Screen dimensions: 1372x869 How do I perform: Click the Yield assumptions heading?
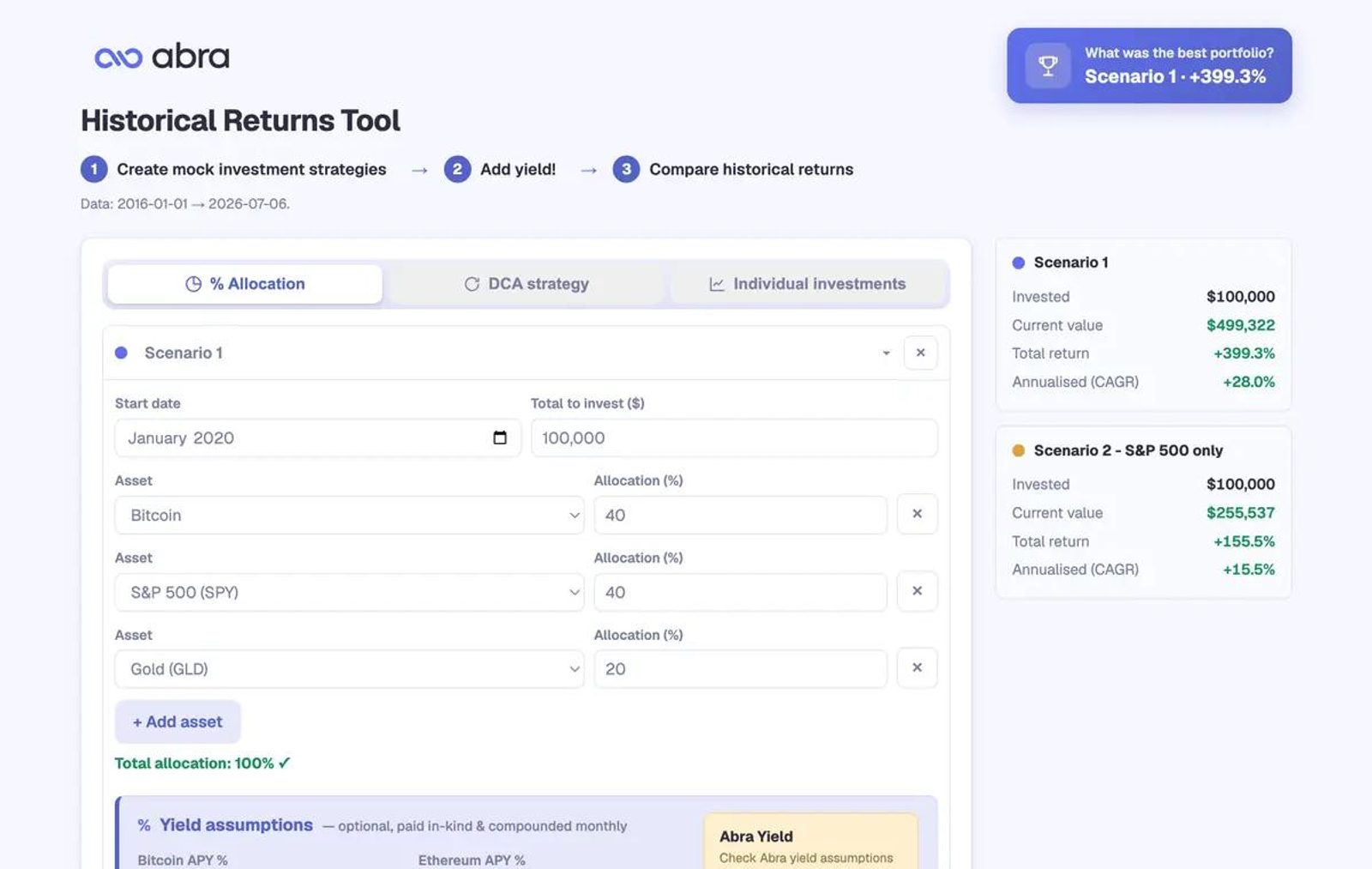coord(236,824)
